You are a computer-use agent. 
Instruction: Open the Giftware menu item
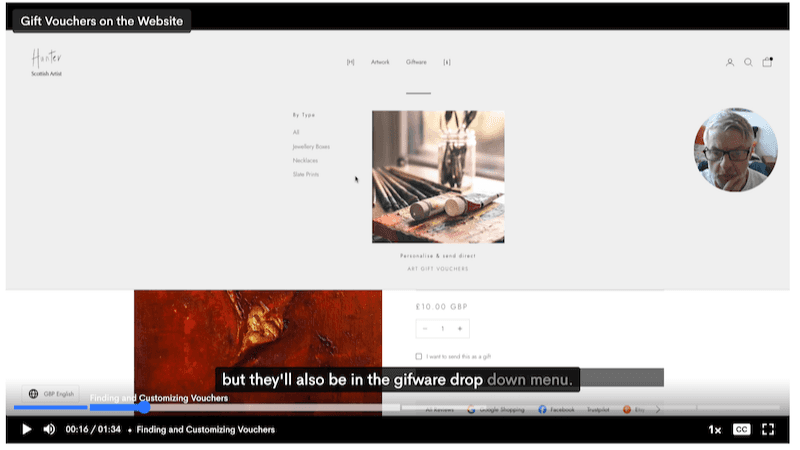point(416,62)
